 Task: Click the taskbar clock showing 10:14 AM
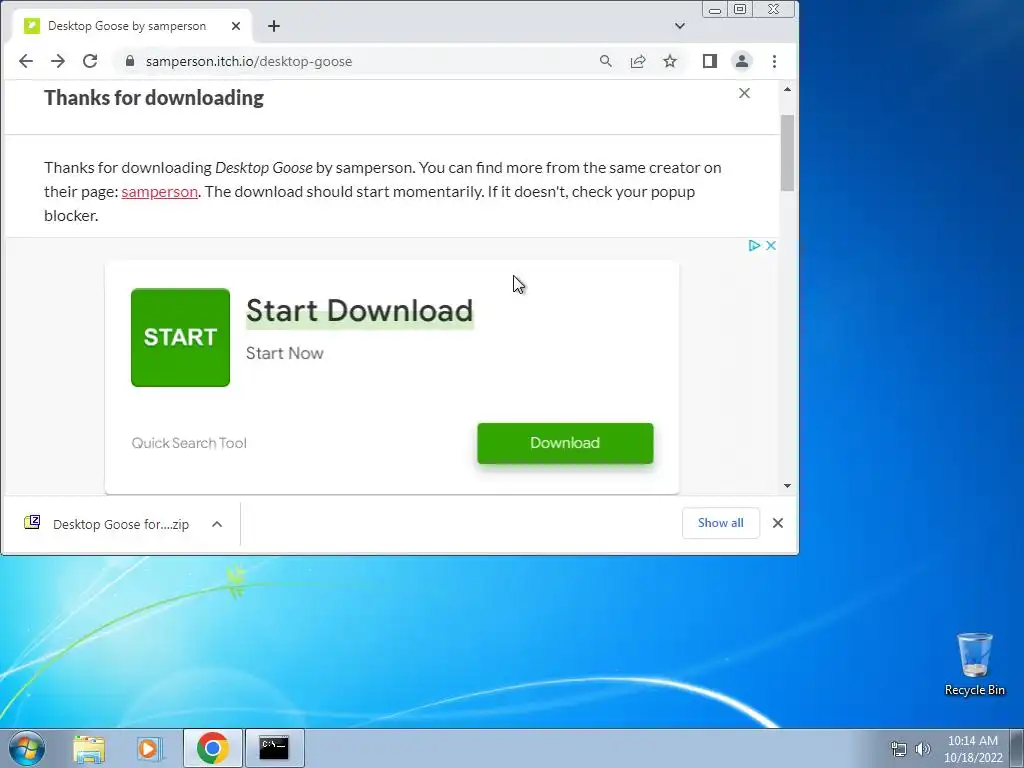pos(973,749)
